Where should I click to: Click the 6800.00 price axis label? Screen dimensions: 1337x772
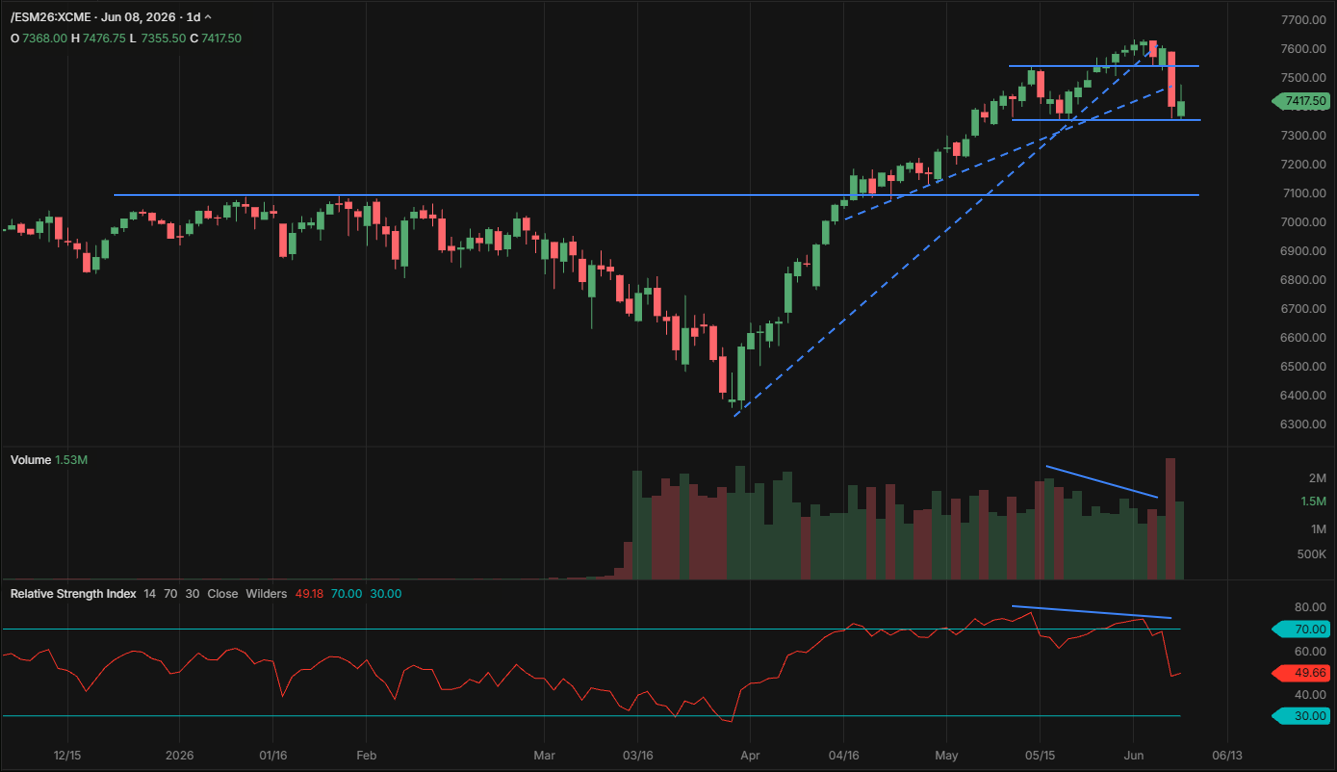(x=1303, y=280)
